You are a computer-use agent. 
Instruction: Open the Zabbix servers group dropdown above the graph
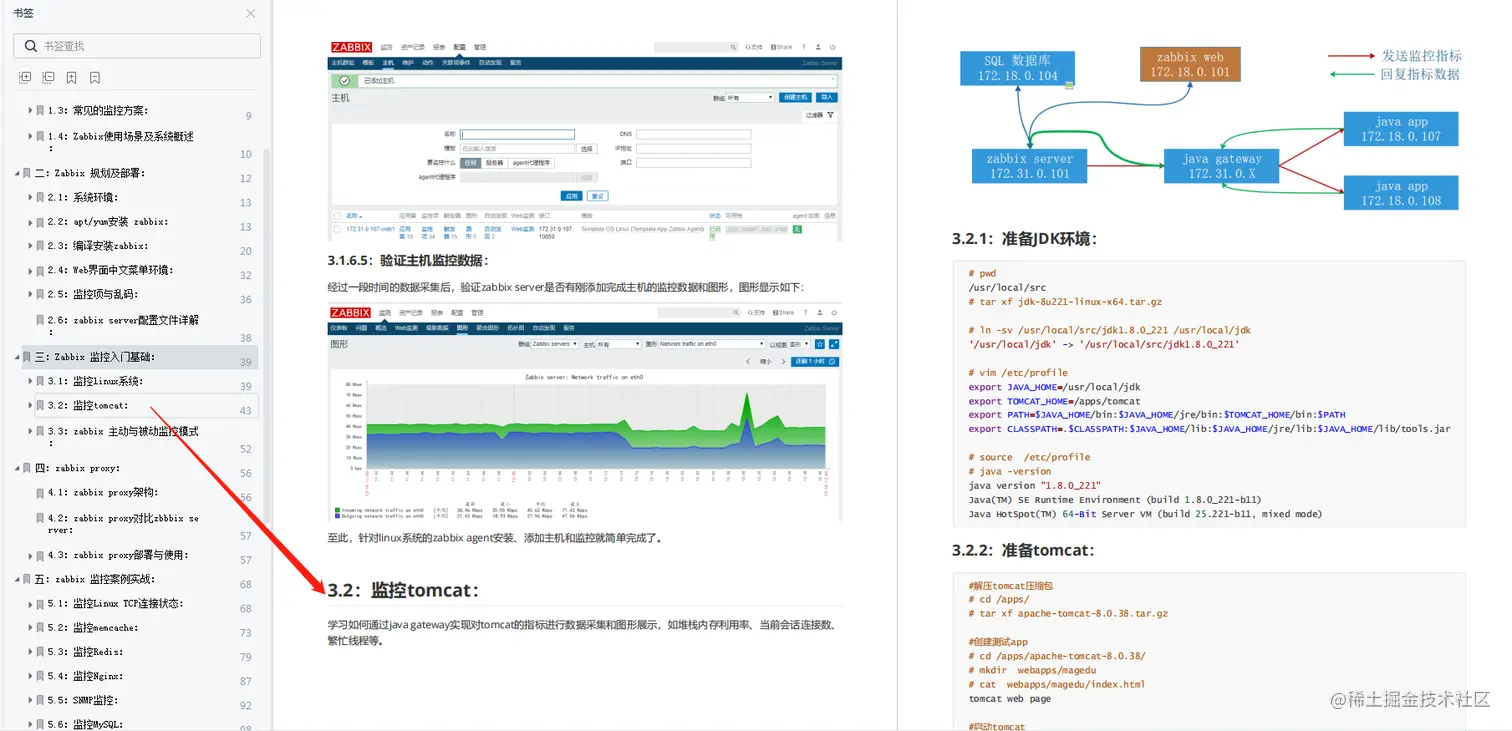(554, 344)
